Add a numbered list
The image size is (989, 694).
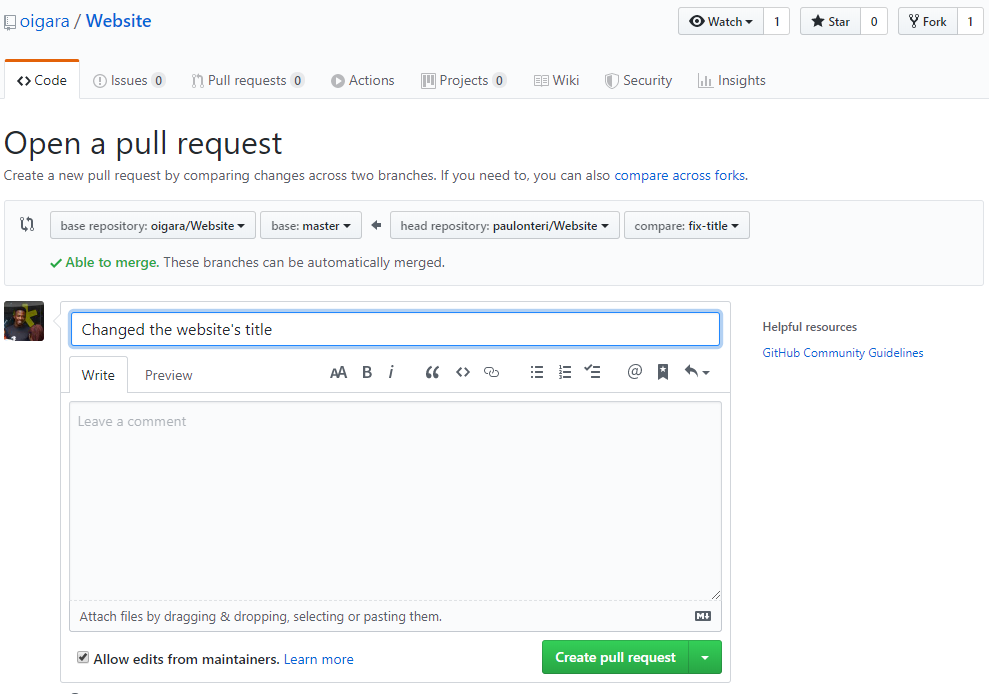564,371
